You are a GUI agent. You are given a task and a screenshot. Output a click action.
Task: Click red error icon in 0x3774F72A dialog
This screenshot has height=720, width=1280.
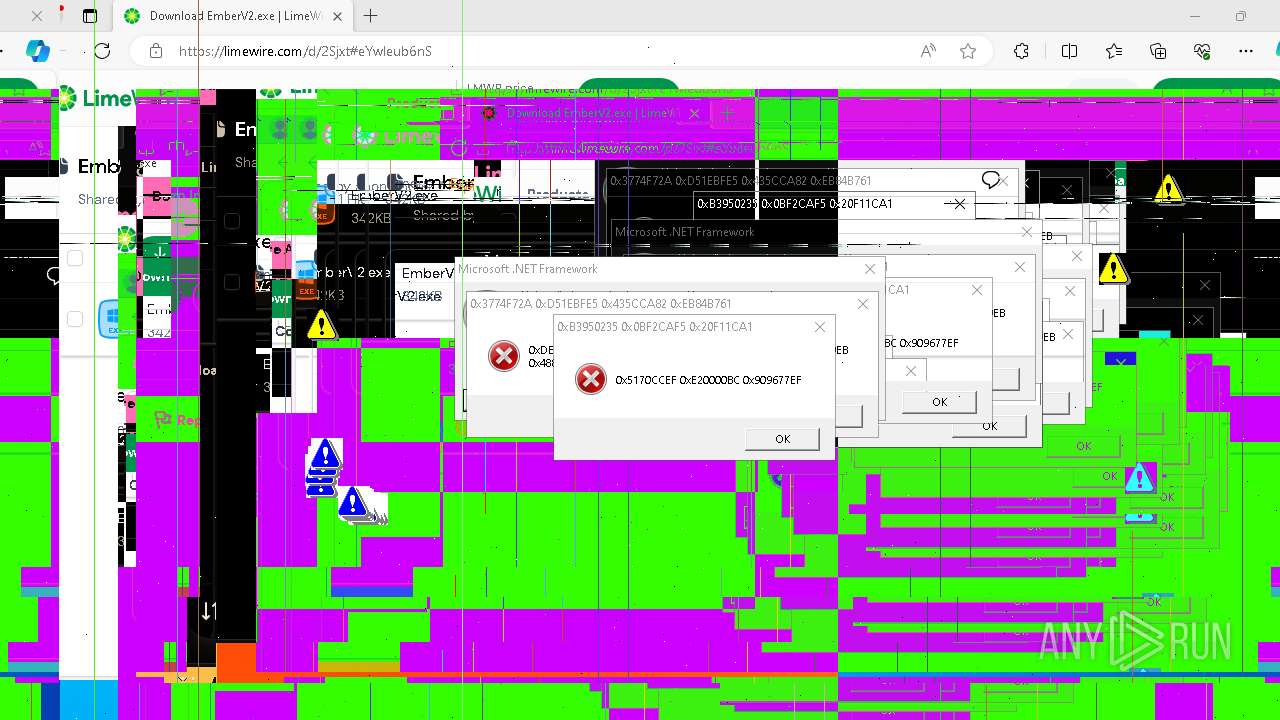click(504, 356)
